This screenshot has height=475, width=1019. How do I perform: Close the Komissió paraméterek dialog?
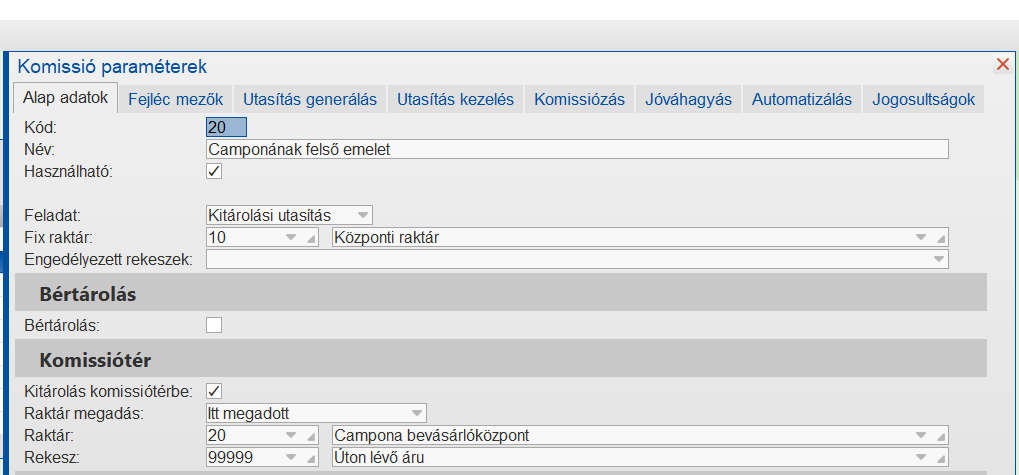point(1003,65)
